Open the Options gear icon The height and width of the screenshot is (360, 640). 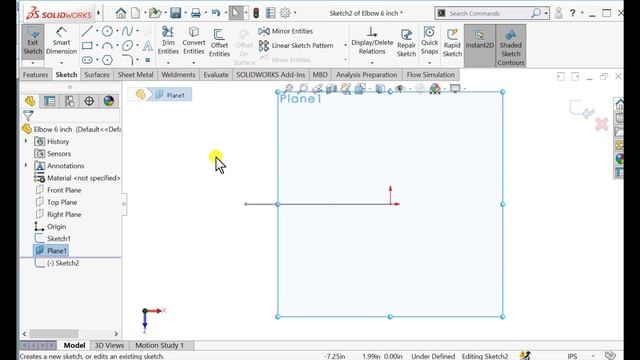pyautogui.click(x=285, y=13)
